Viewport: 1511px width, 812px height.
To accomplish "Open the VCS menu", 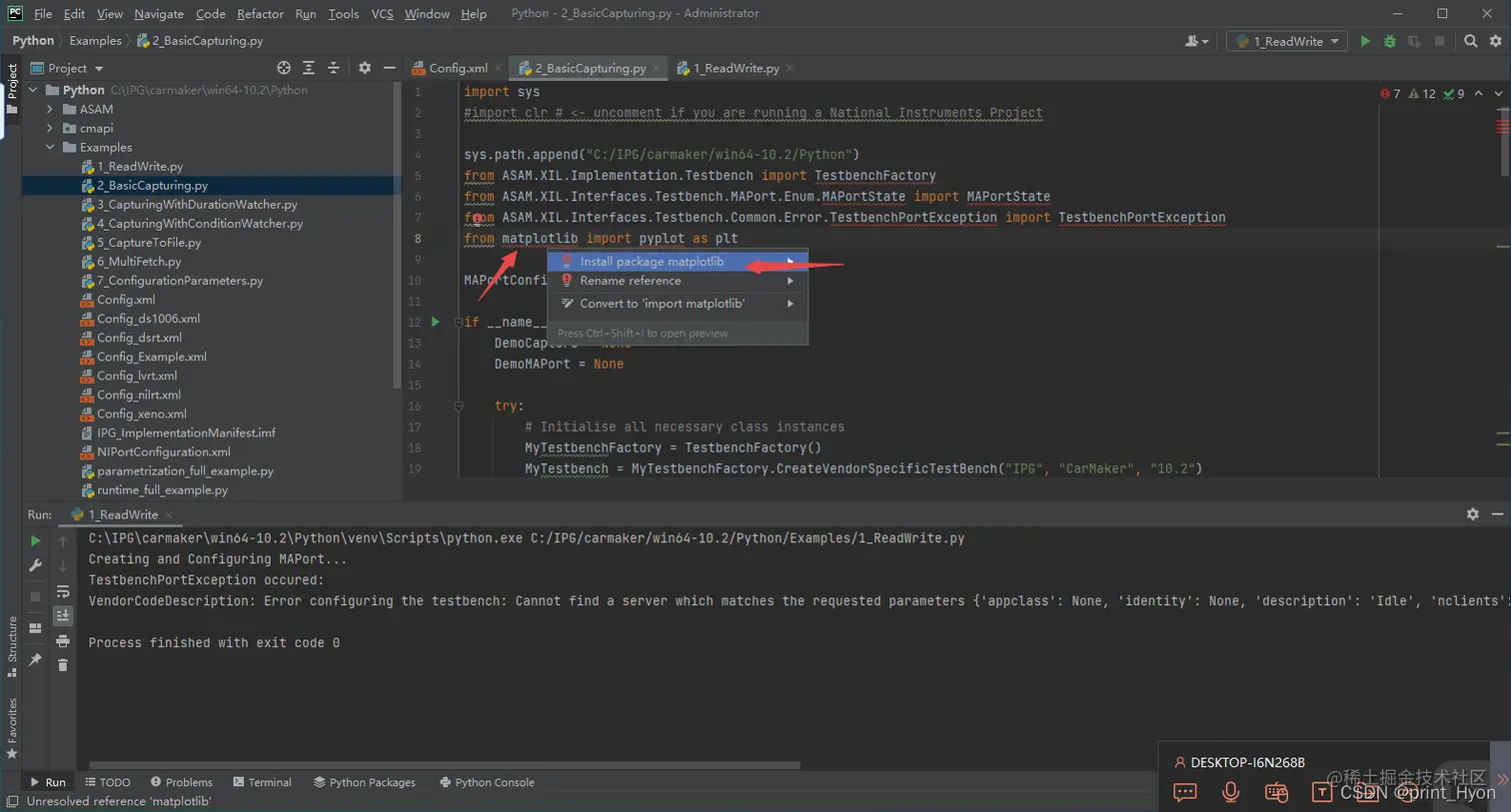I will pyautogui.click(x=382, y=14).
